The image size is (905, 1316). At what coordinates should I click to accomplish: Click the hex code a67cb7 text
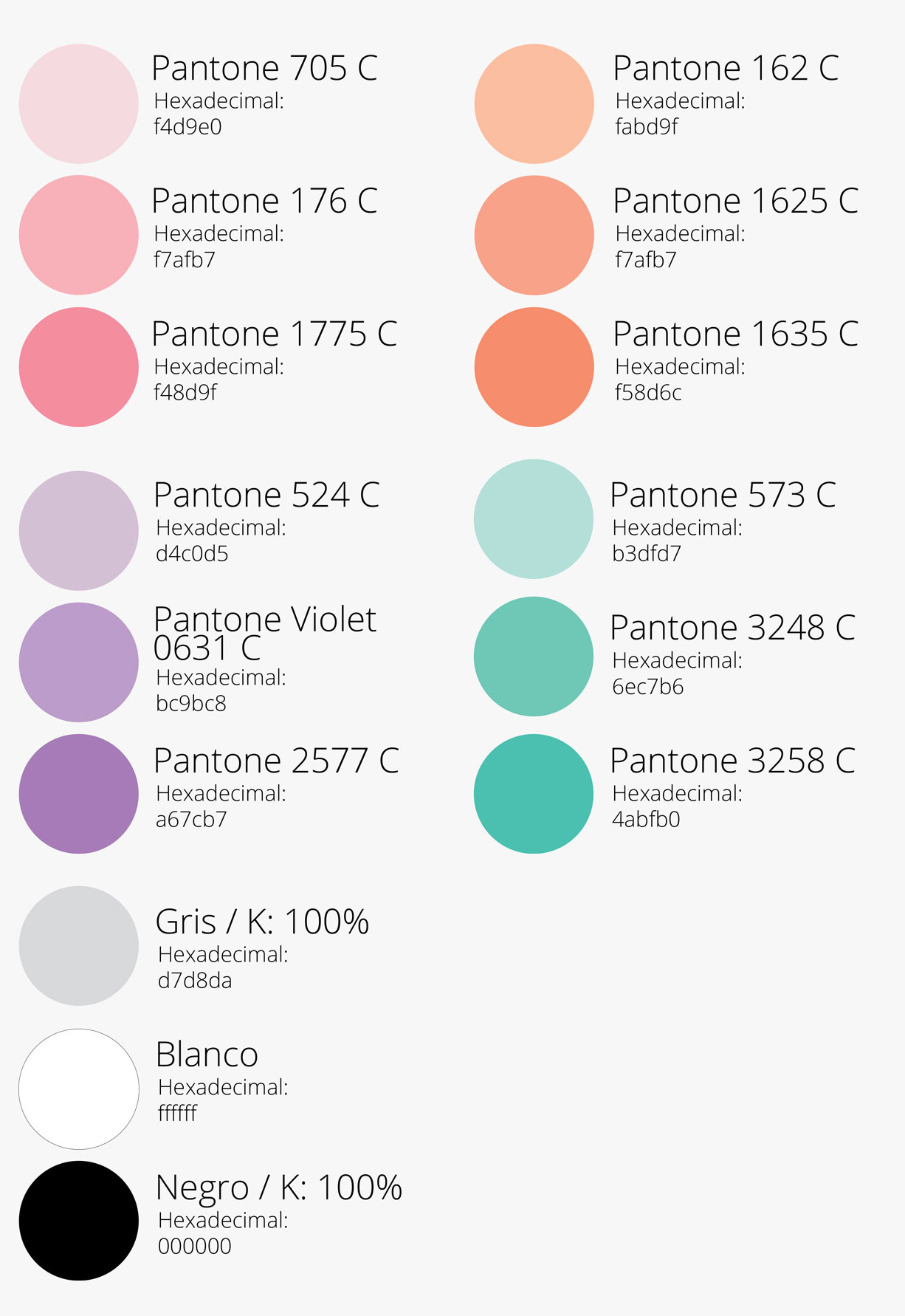coord(191,819)
